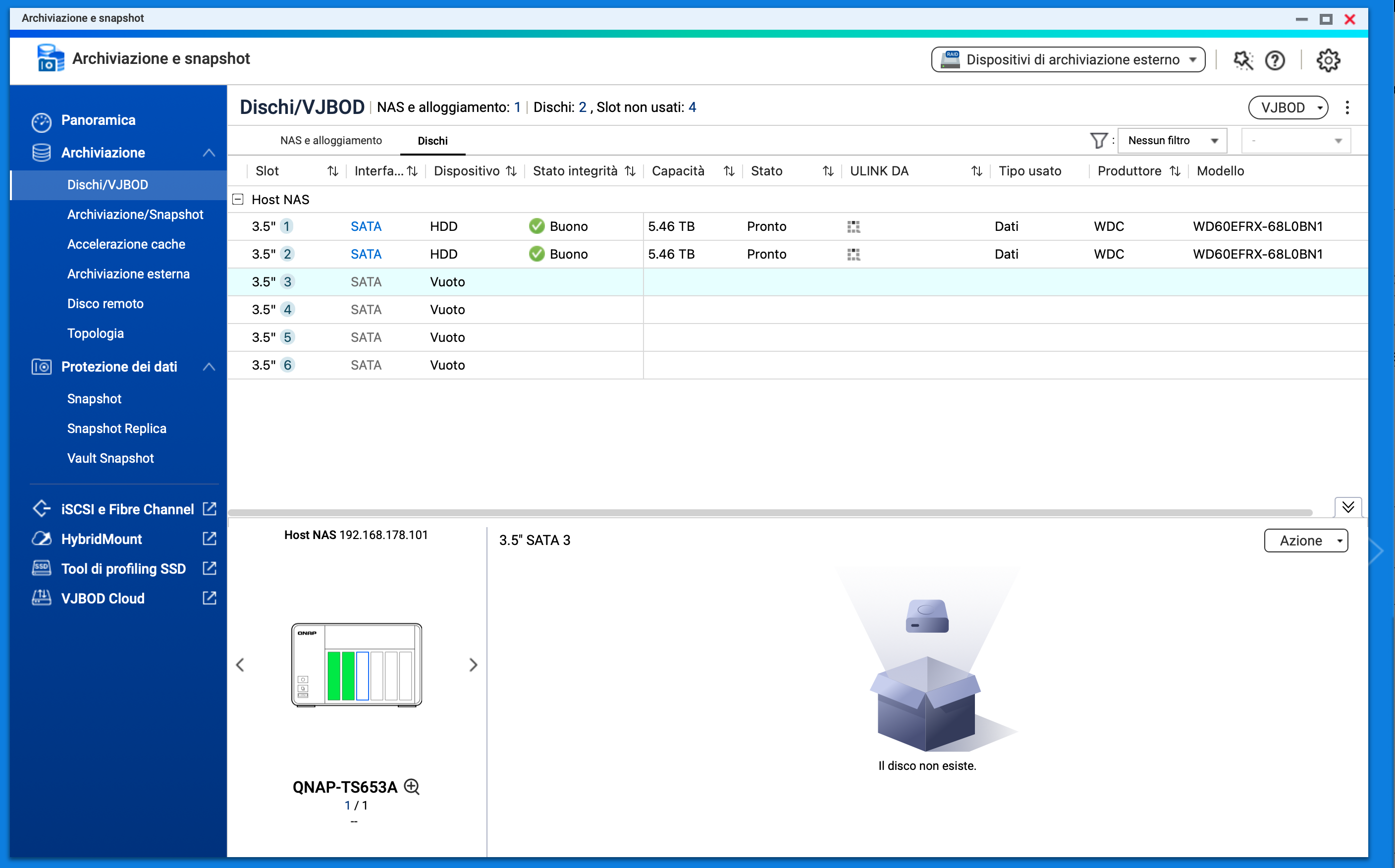Open HybridMount from the sidebar
The height and width of the screenshot is (868, 1395).
102,539
